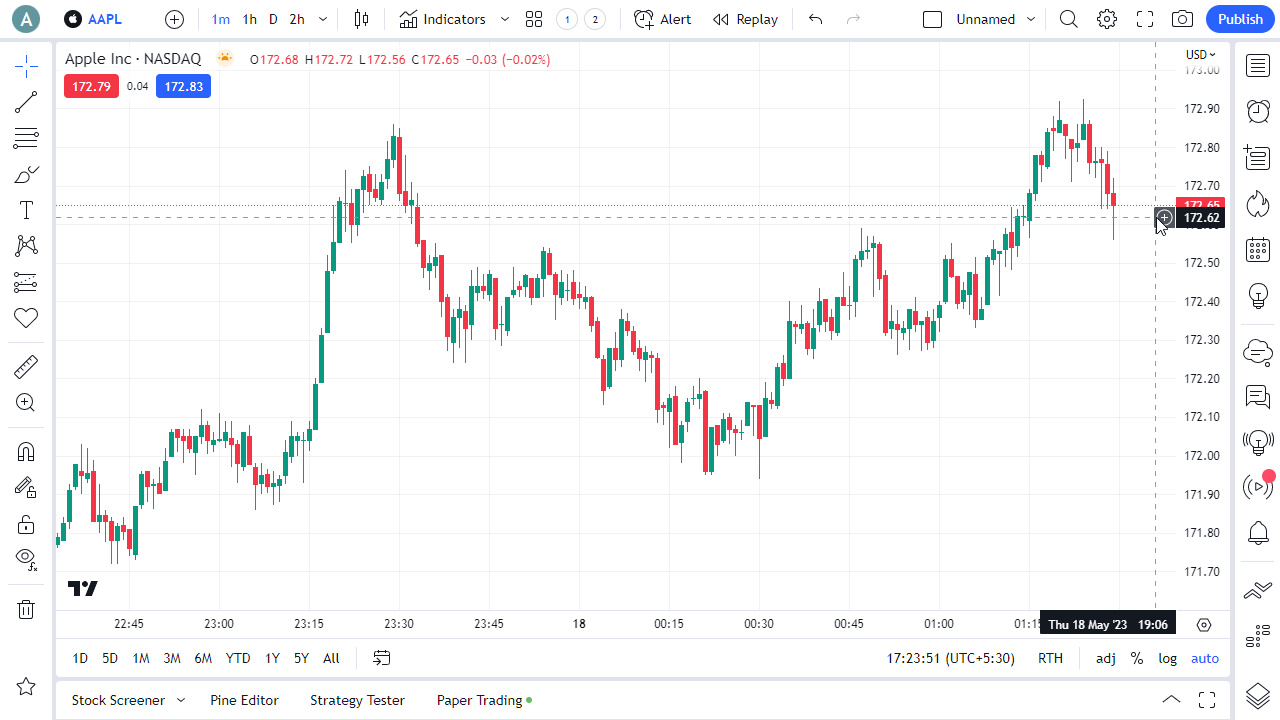Open the Unnamed layout dropdown
This screenshot has height=720, width=1280.
[x=1031, y=19]
